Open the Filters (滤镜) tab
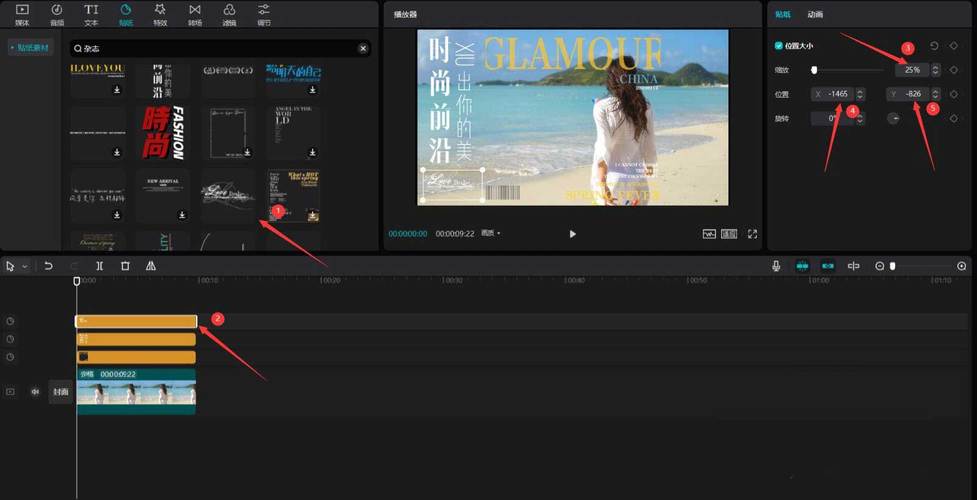This screenshot has height=500, width=977. point(229,14)
